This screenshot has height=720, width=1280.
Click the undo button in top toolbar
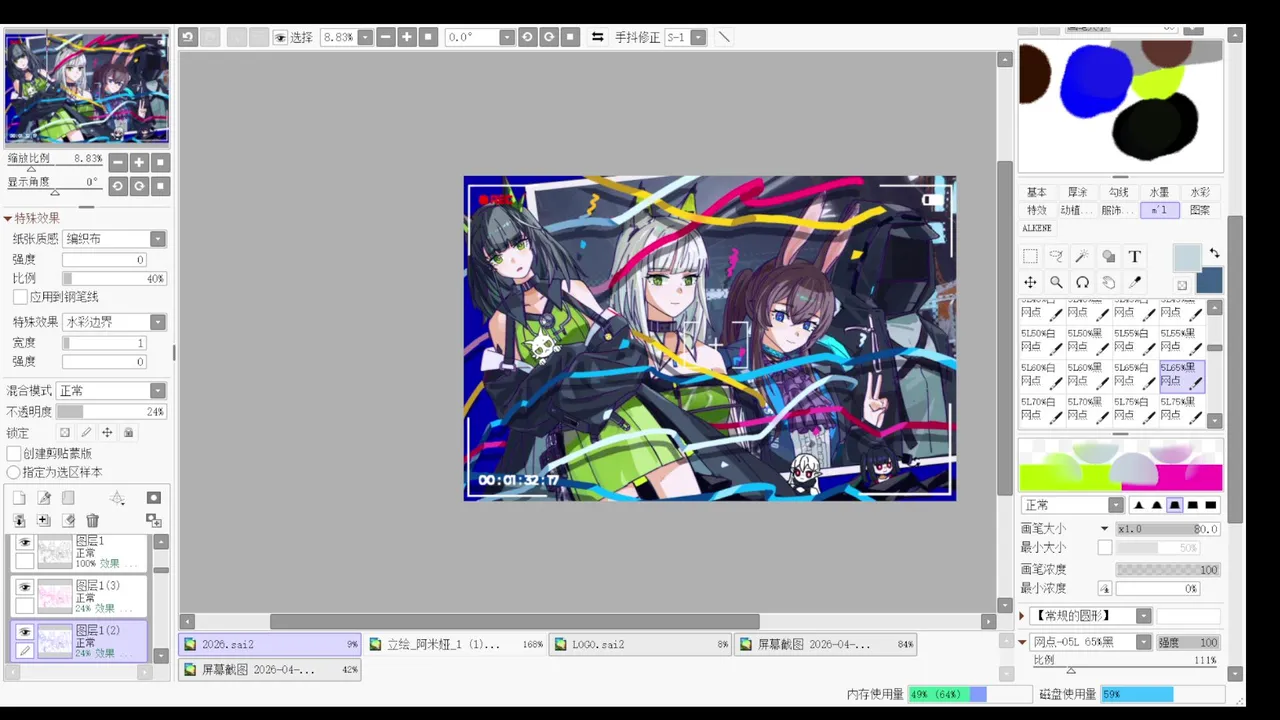click(x=188, y=37)
